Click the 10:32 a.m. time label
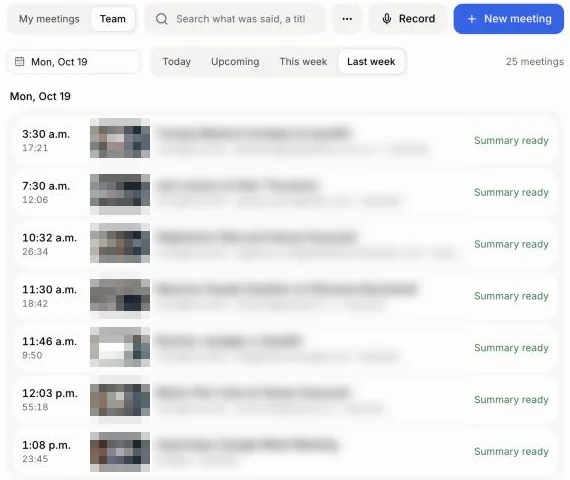 49,238
